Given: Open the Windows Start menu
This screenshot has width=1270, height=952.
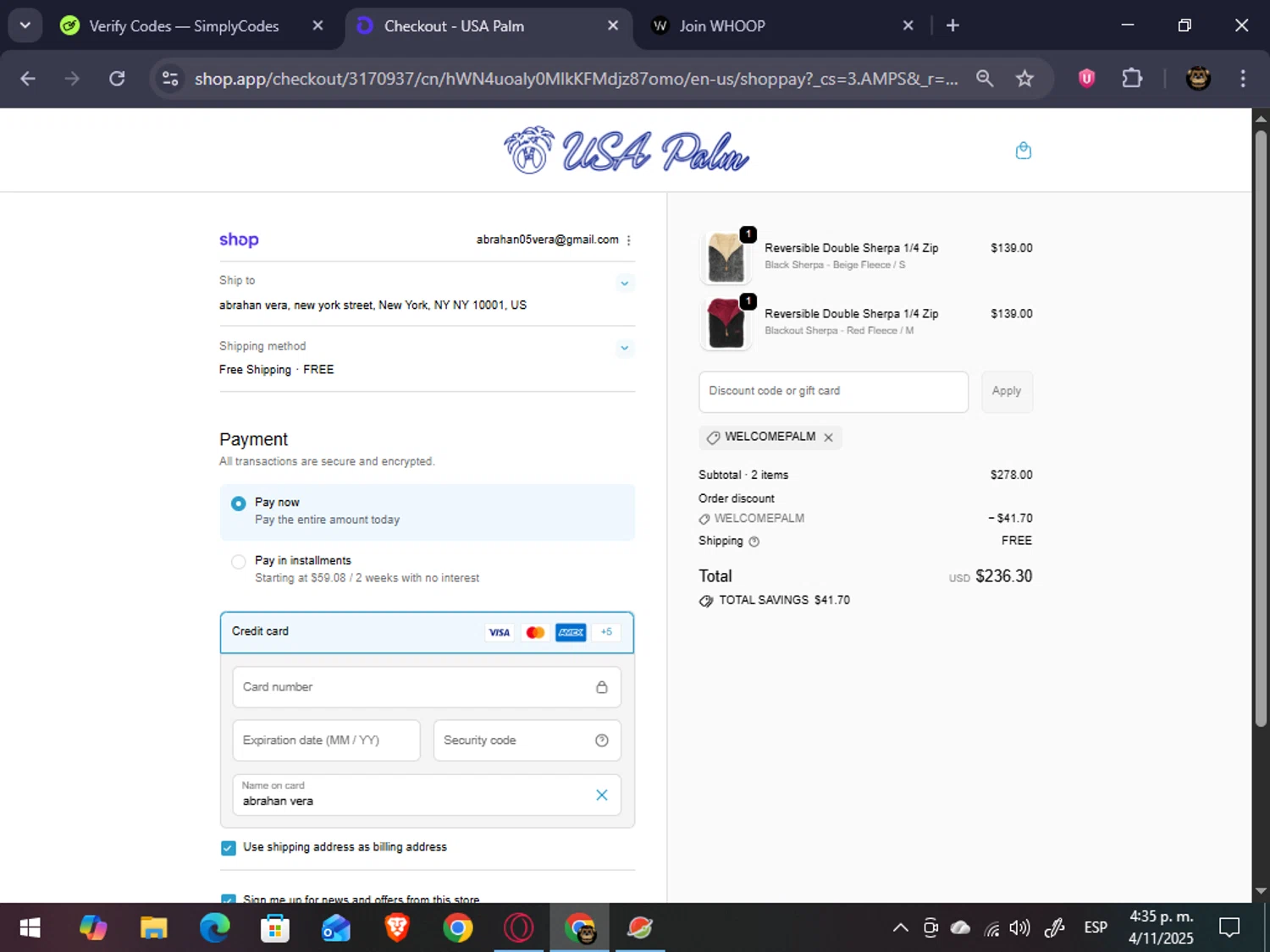Looking at the screenshot, I should [x=30, y=928].
